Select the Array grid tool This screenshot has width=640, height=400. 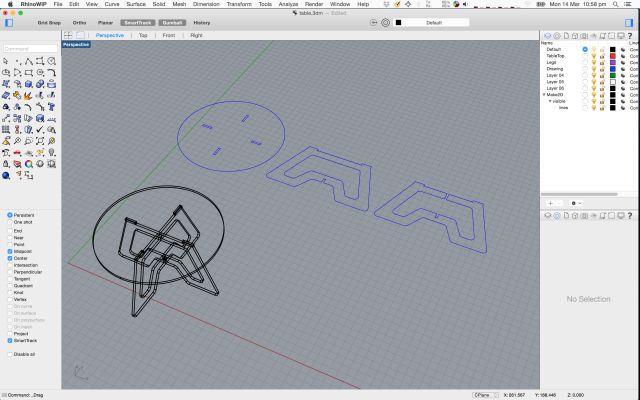pos(6,130)
